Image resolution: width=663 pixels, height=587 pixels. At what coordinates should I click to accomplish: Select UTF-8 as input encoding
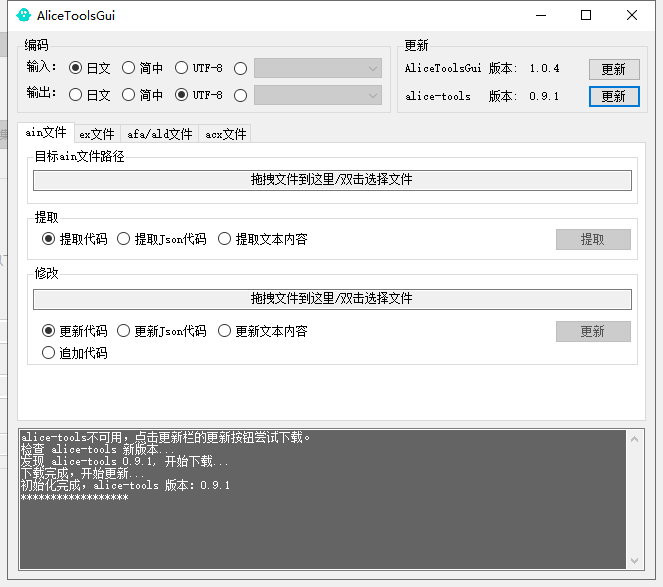198,68
